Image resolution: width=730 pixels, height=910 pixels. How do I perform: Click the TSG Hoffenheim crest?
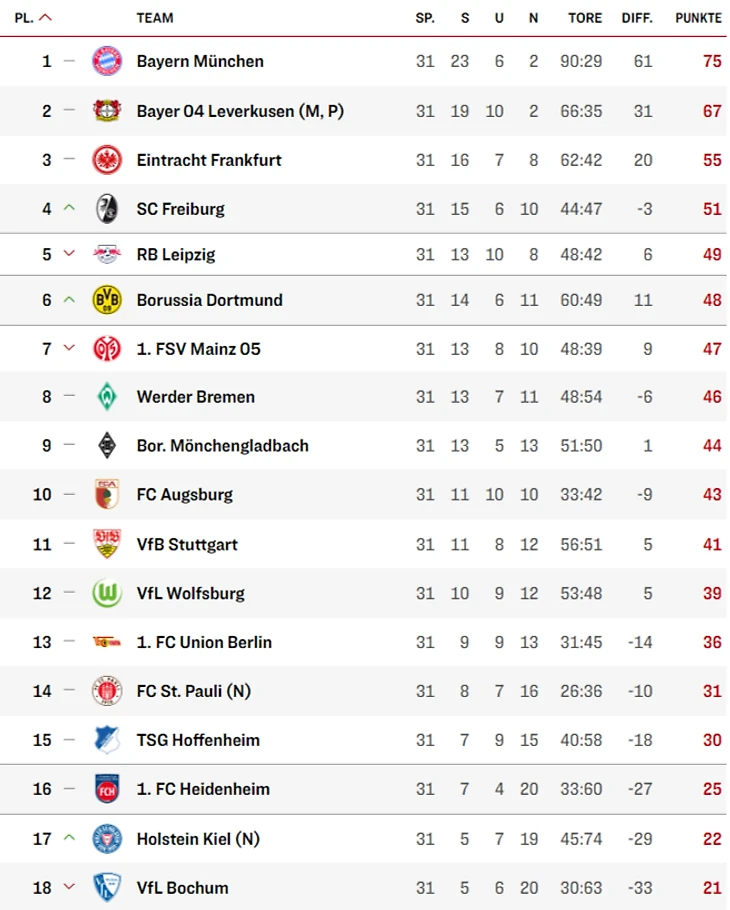click(x=107, y=740)
